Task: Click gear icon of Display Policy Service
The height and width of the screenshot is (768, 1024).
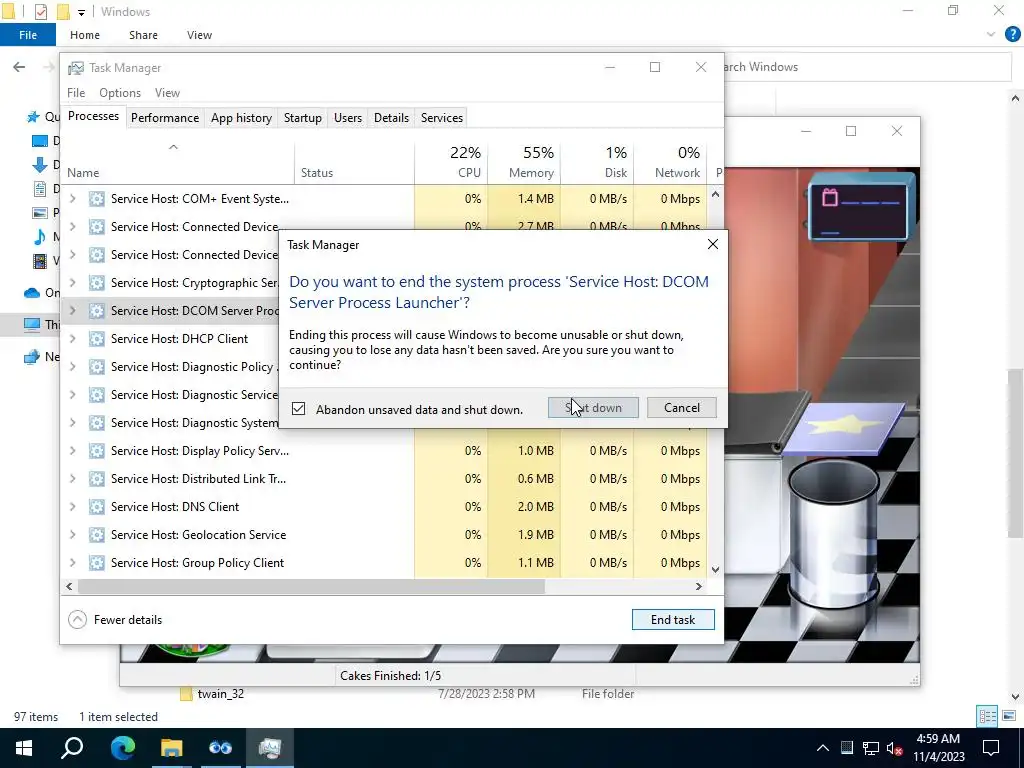Action: pos(97,451)
